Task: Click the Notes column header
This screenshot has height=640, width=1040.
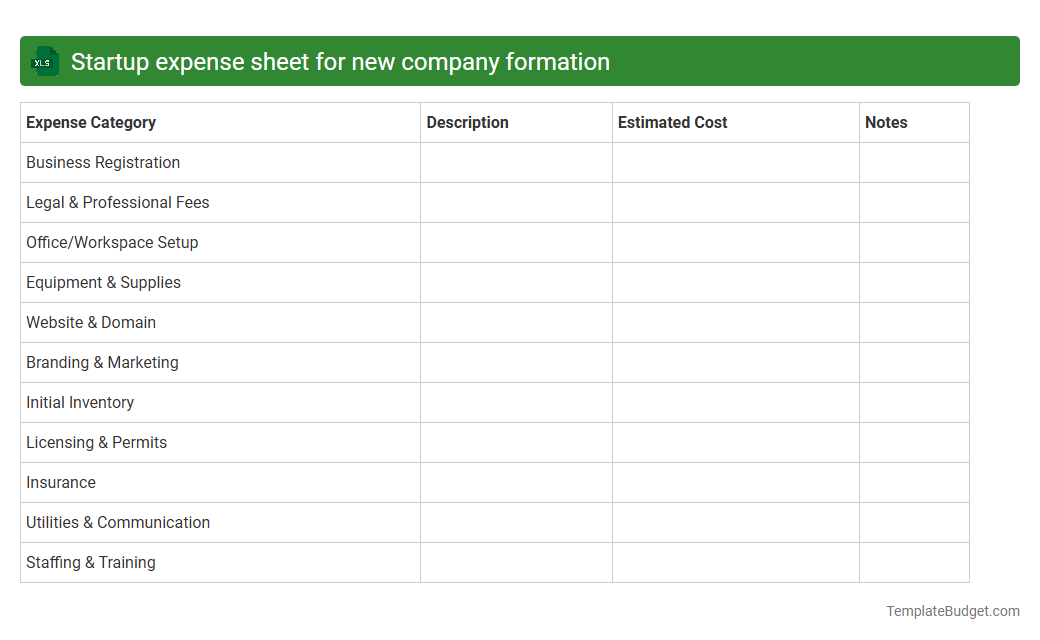Action: click(886, 122)
